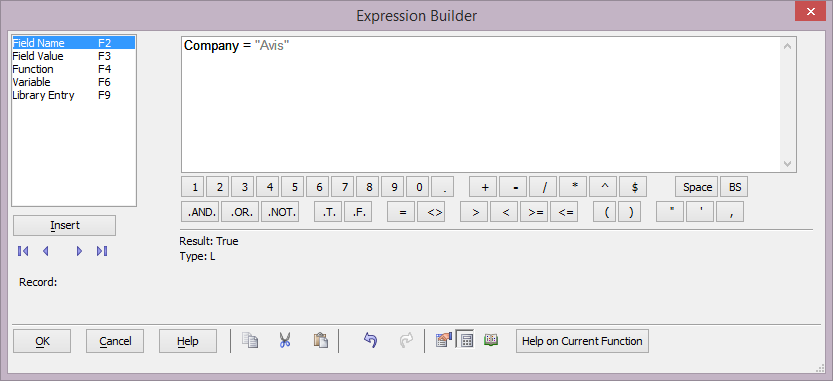Screen dimensions: 833x381
Task: Go to the first record arrow
Action: [23, 251]
